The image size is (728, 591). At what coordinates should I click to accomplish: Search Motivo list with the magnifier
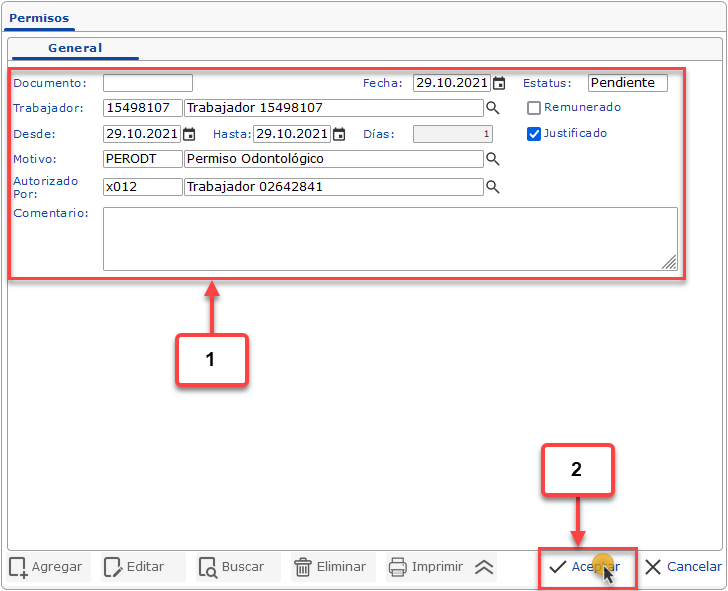point(493,159)
